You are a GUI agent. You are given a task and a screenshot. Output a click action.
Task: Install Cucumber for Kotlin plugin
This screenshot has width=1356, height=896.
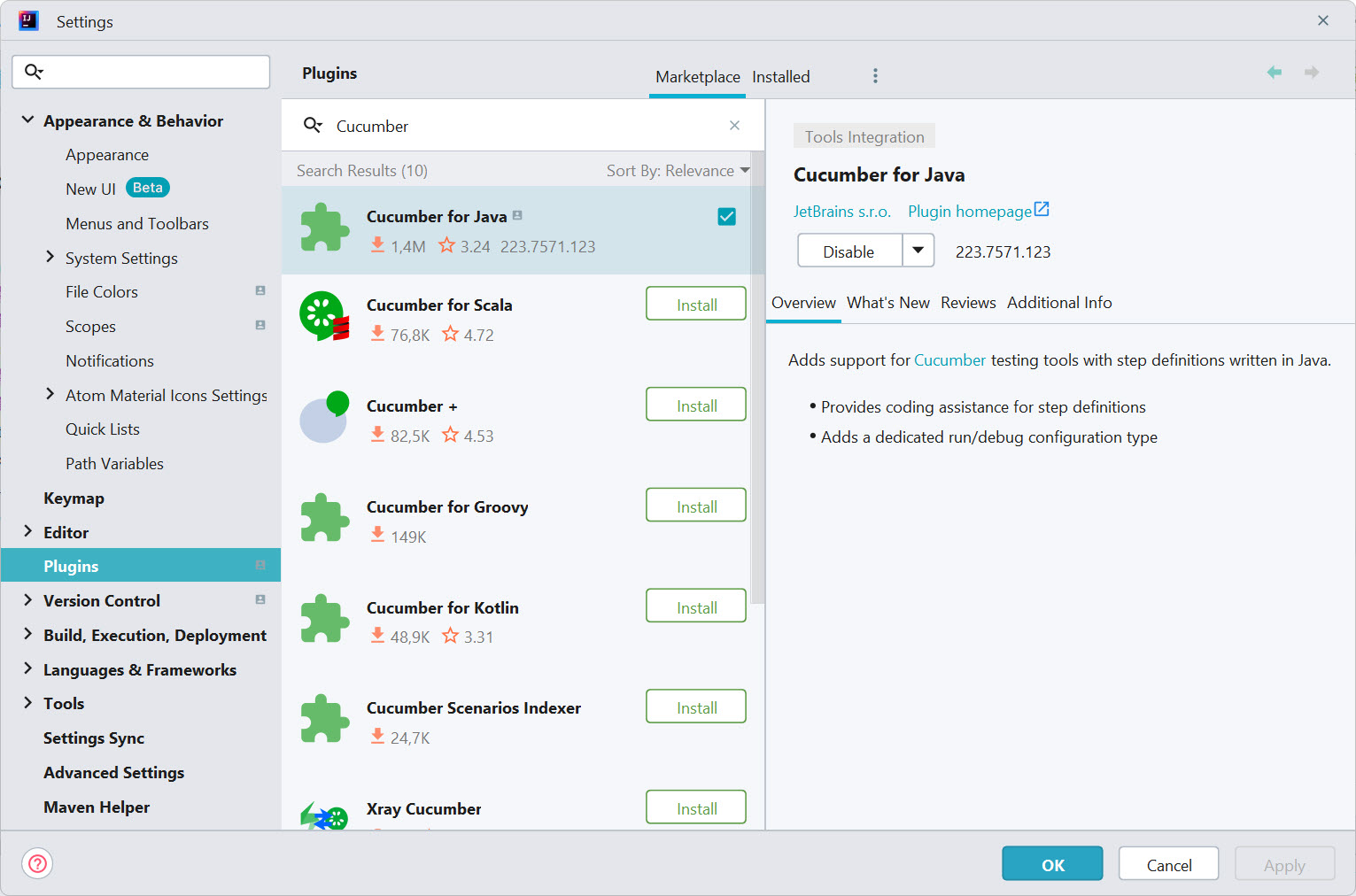pyautogui.click(x=696, y=606)
